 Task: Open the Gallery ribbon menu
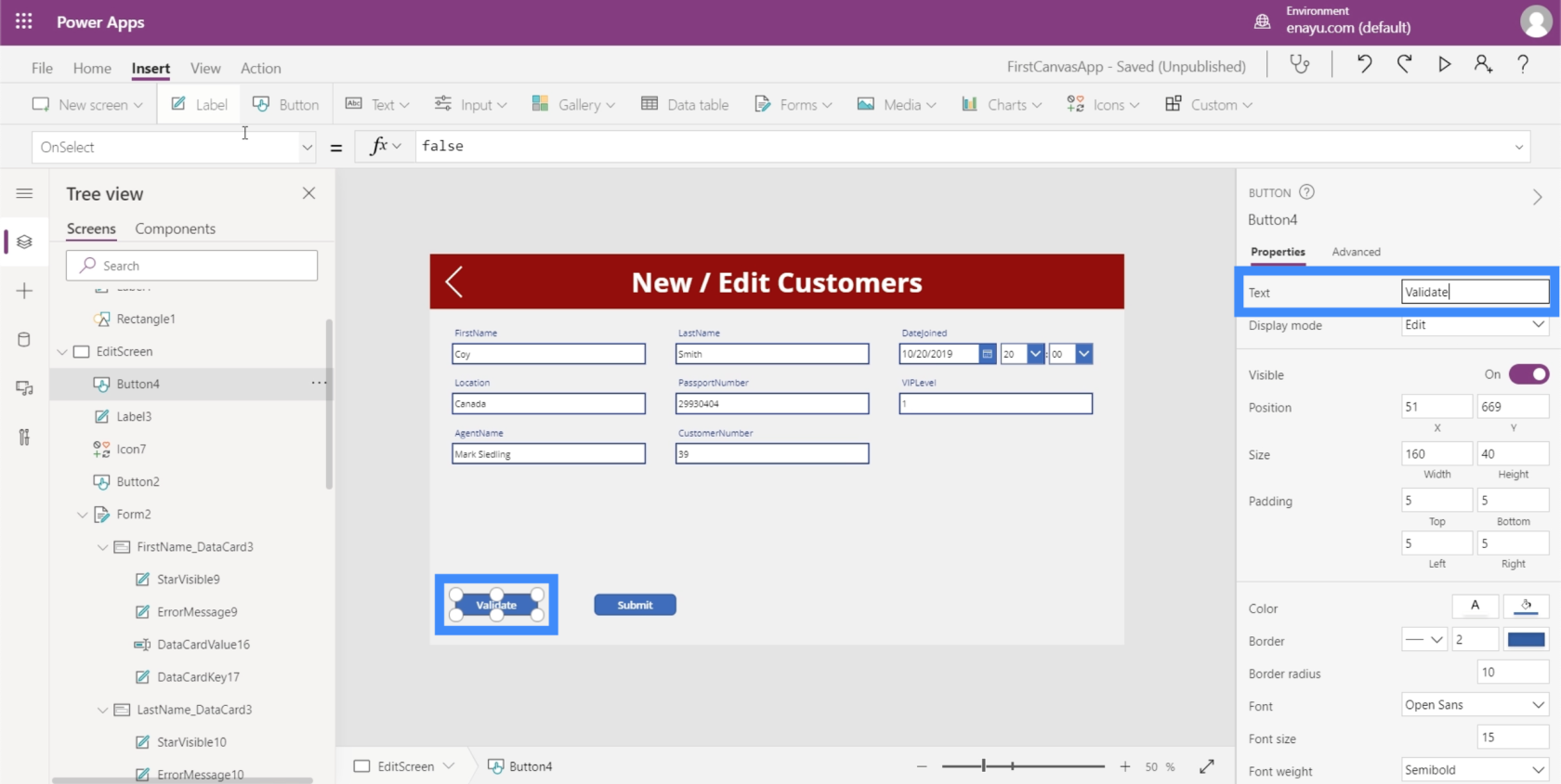pos(573,104)
